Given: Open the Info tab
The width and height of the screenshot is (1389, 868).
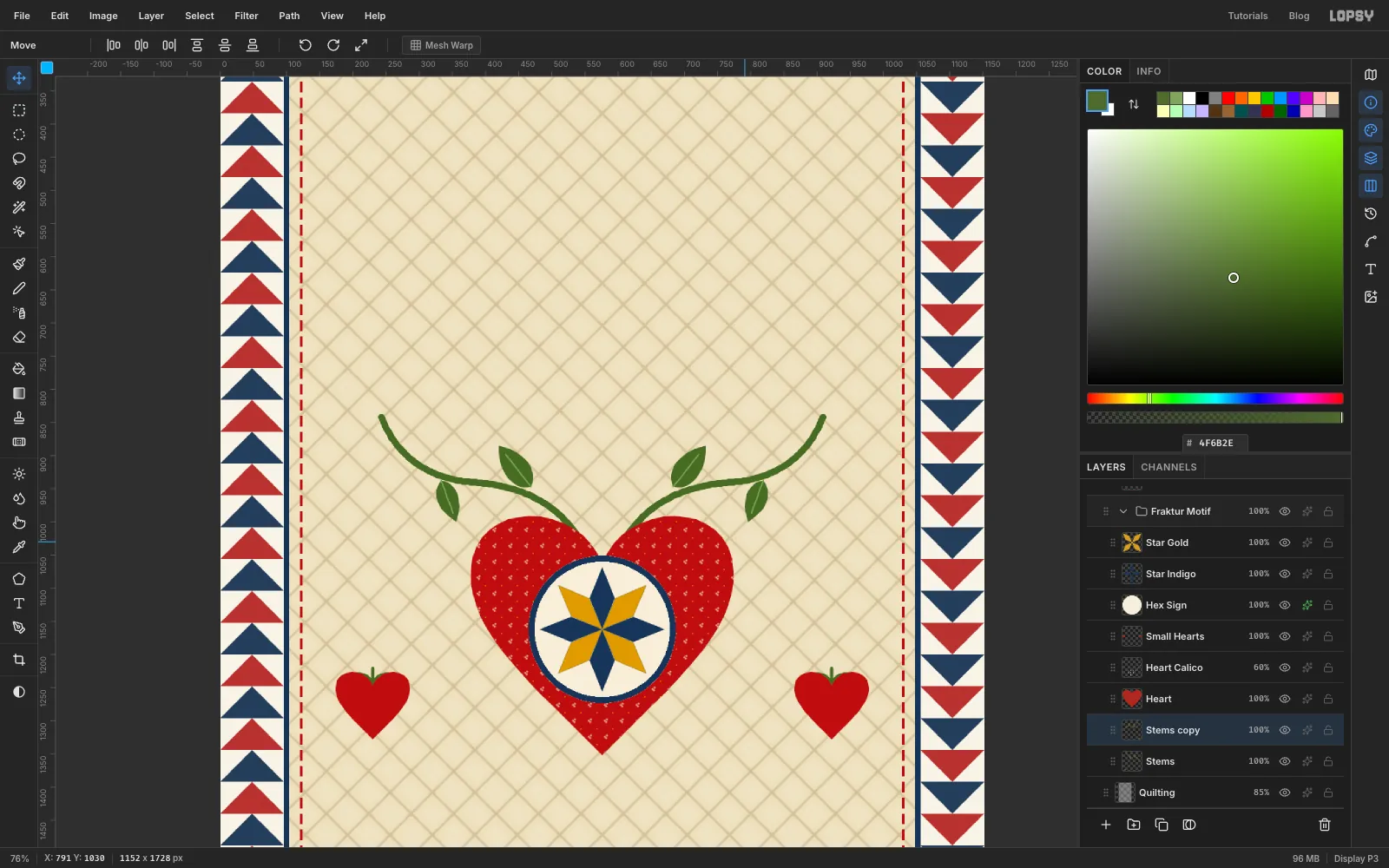Looking at the screenshot, I should pyautogui.click(x=1149, y=71).
